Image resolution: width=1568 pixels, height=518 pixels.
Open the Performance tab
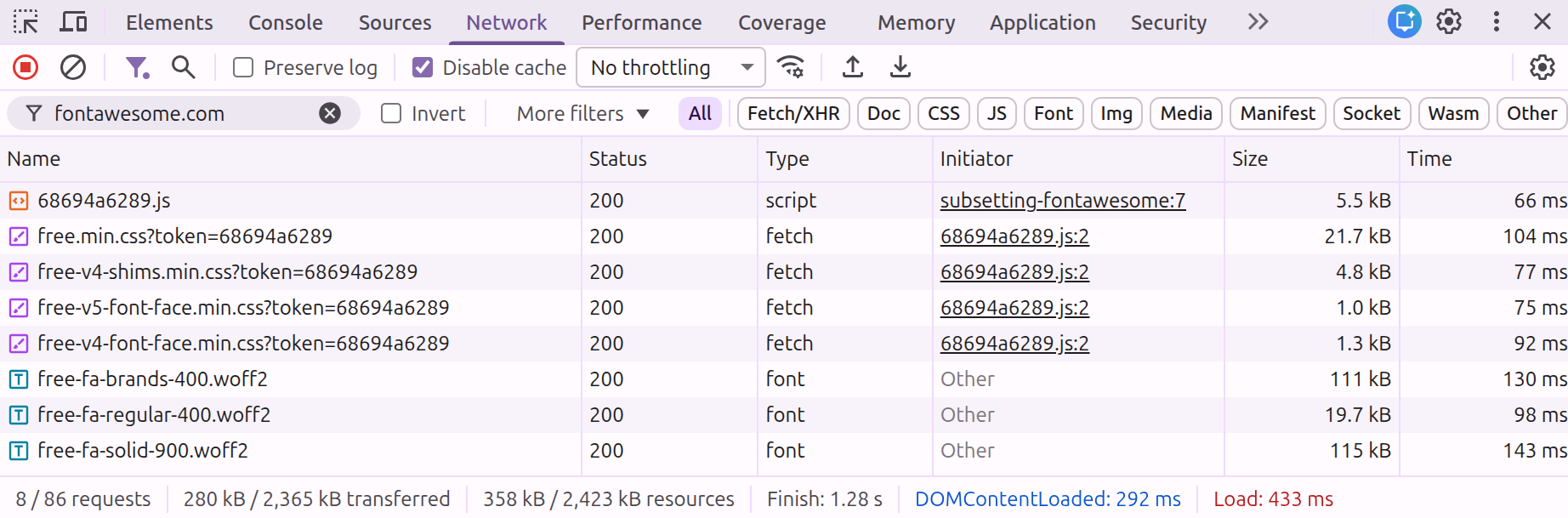click(x=641, y=23)
